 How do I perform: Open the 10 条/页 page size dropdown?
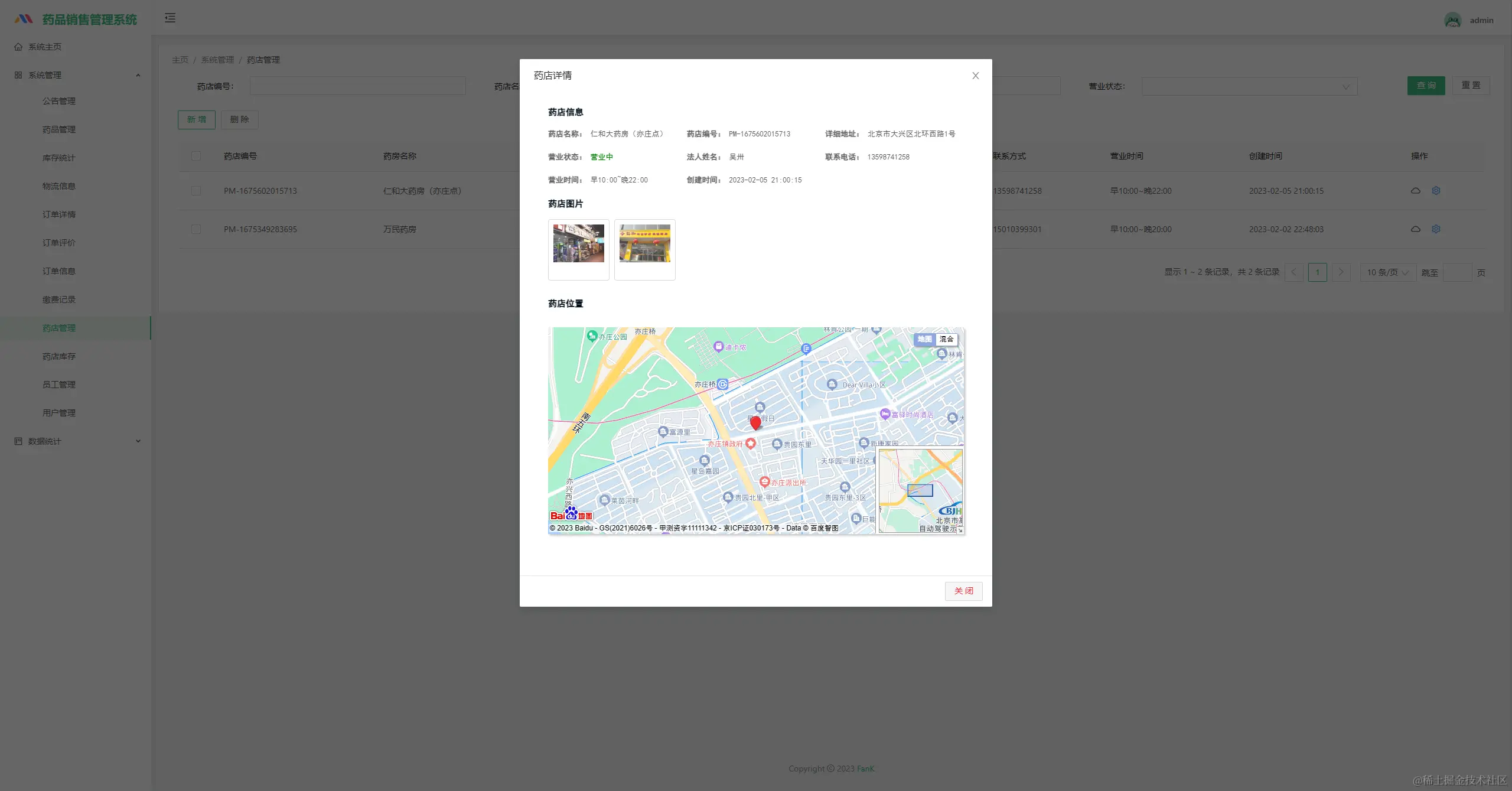coord(1387,272)
